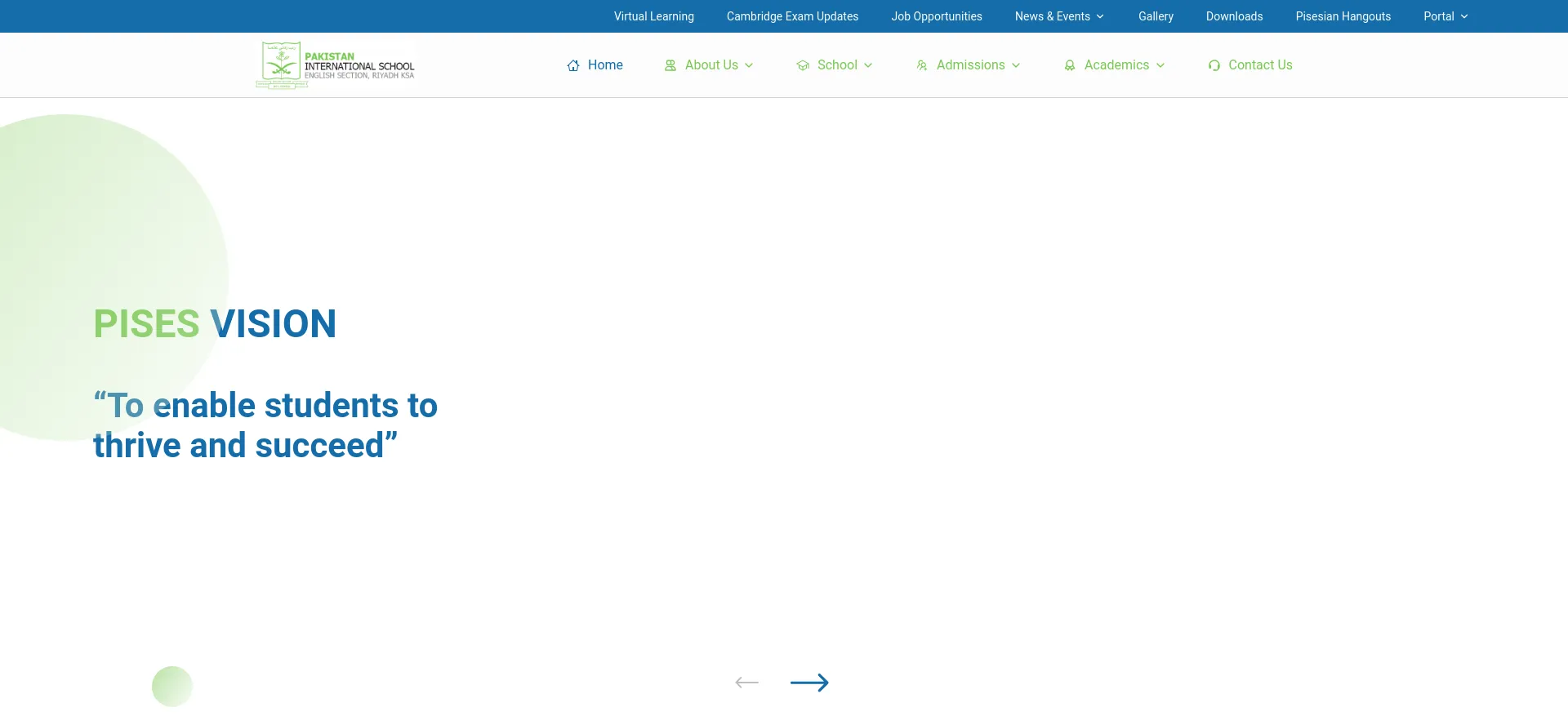Expand the Academics dropdown chevron
Viewport: 1568px width, 725px height.
(1160, 65)
